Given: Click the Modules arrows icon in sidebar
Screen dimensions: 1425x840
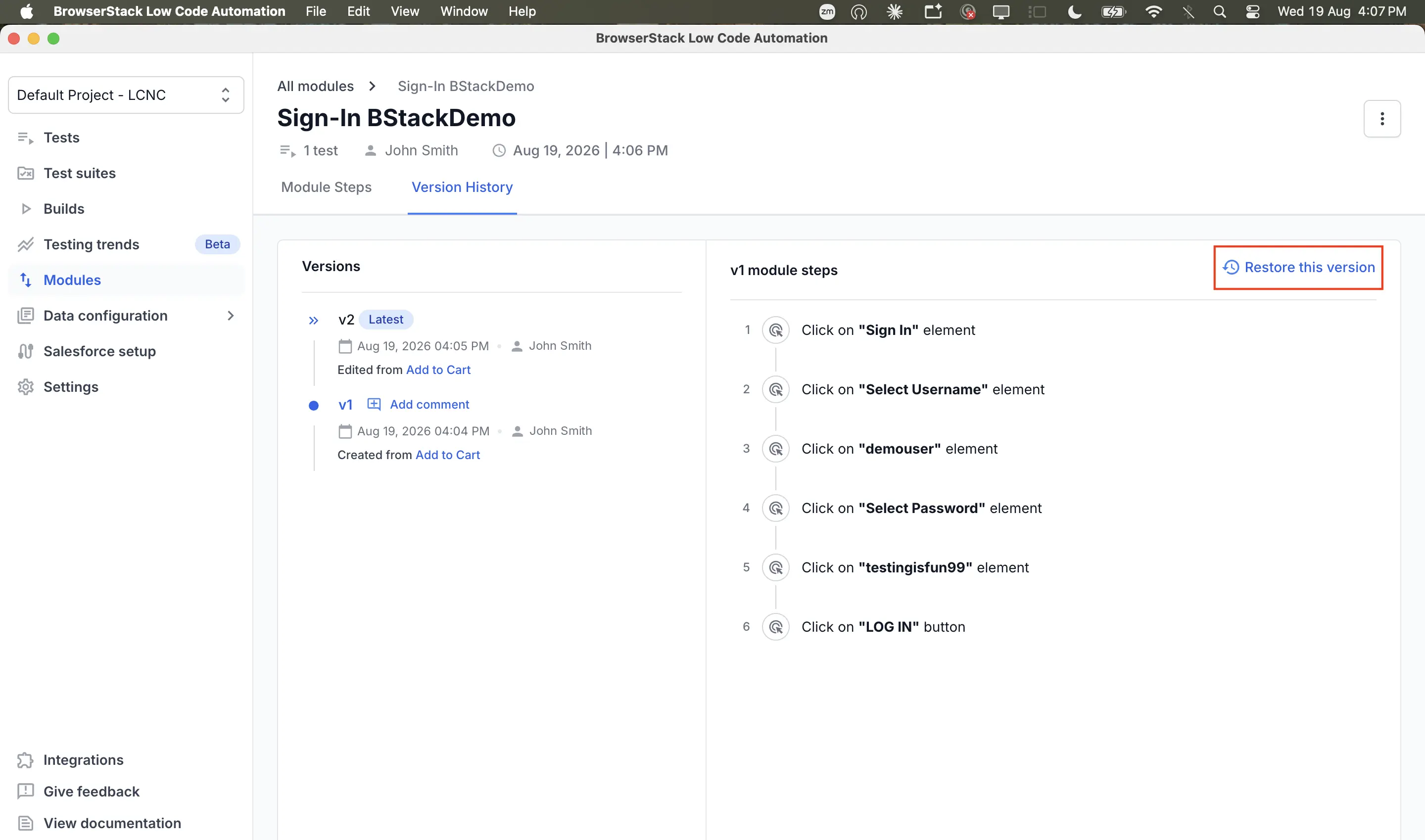Looking at the screenshot, I should point(25,280).
